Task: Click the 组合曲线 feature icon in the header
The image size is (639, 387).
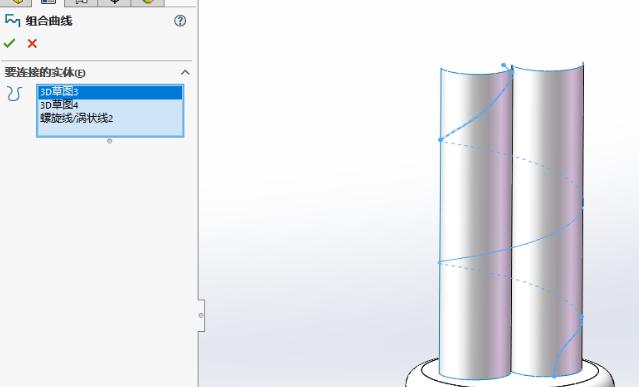Action: click(12, 20)
